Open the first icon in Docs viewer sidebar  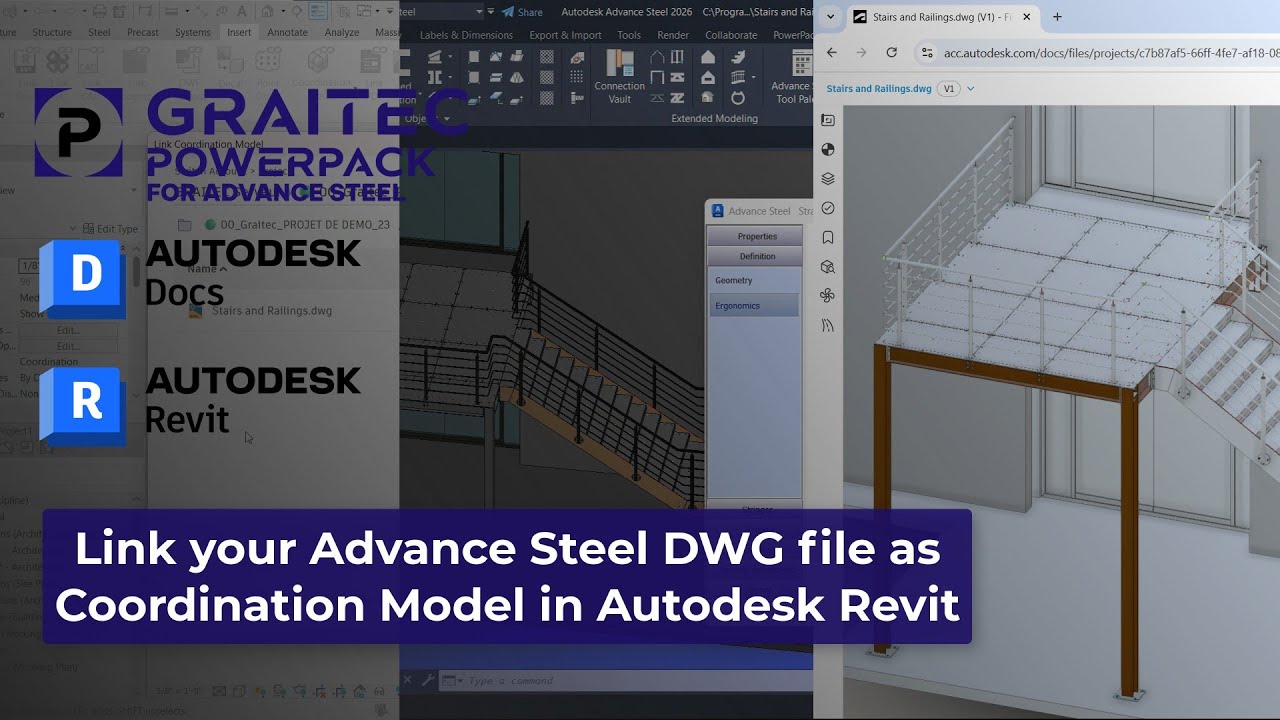point(828,120)
